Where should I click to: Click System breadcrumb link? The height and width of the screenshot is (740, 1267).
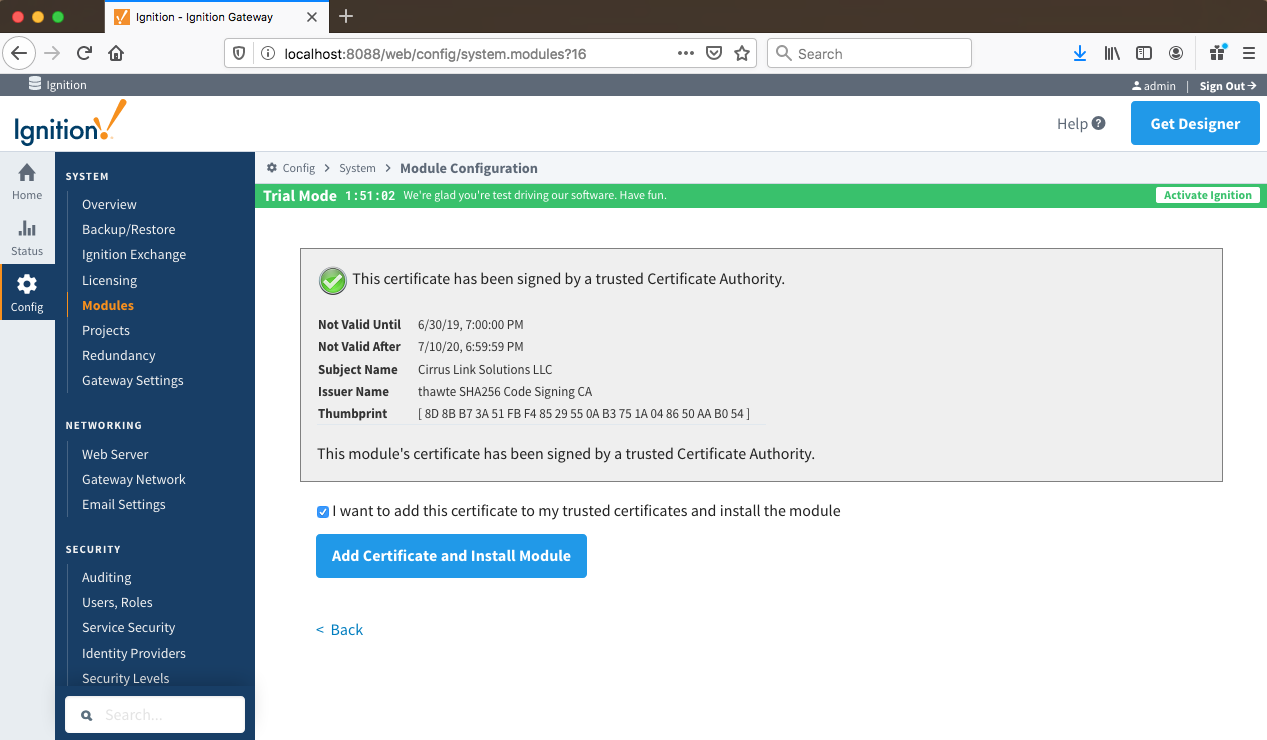click(x=357, y=168)
